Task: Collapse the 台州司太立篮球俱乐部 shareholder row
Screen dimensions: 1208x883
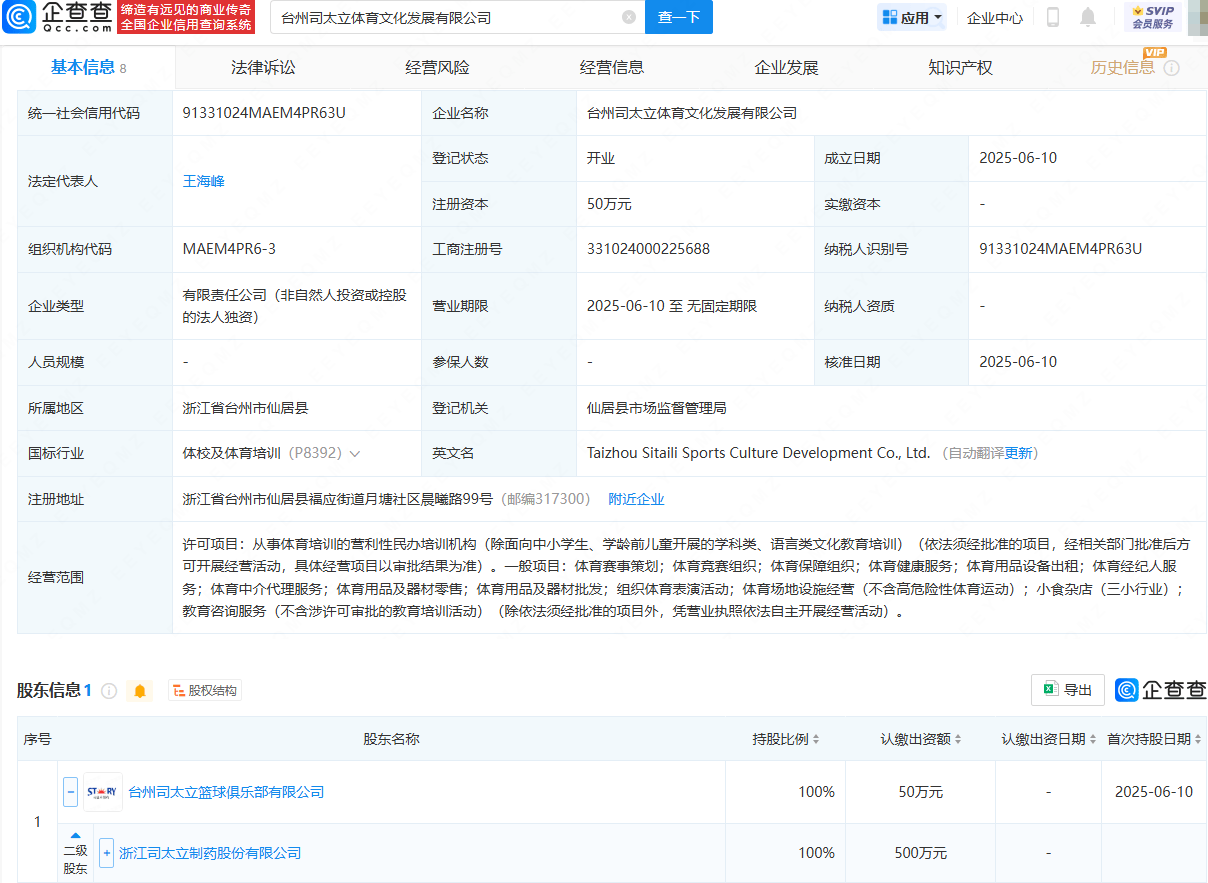Action: (71, 792)
